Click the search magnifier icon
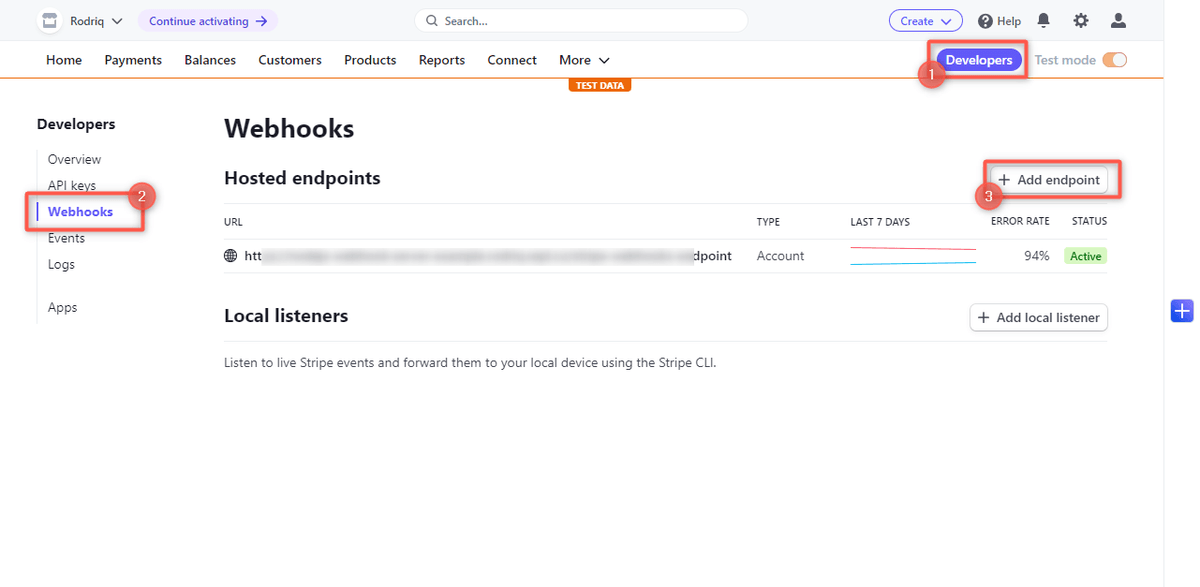 (430, 20)
